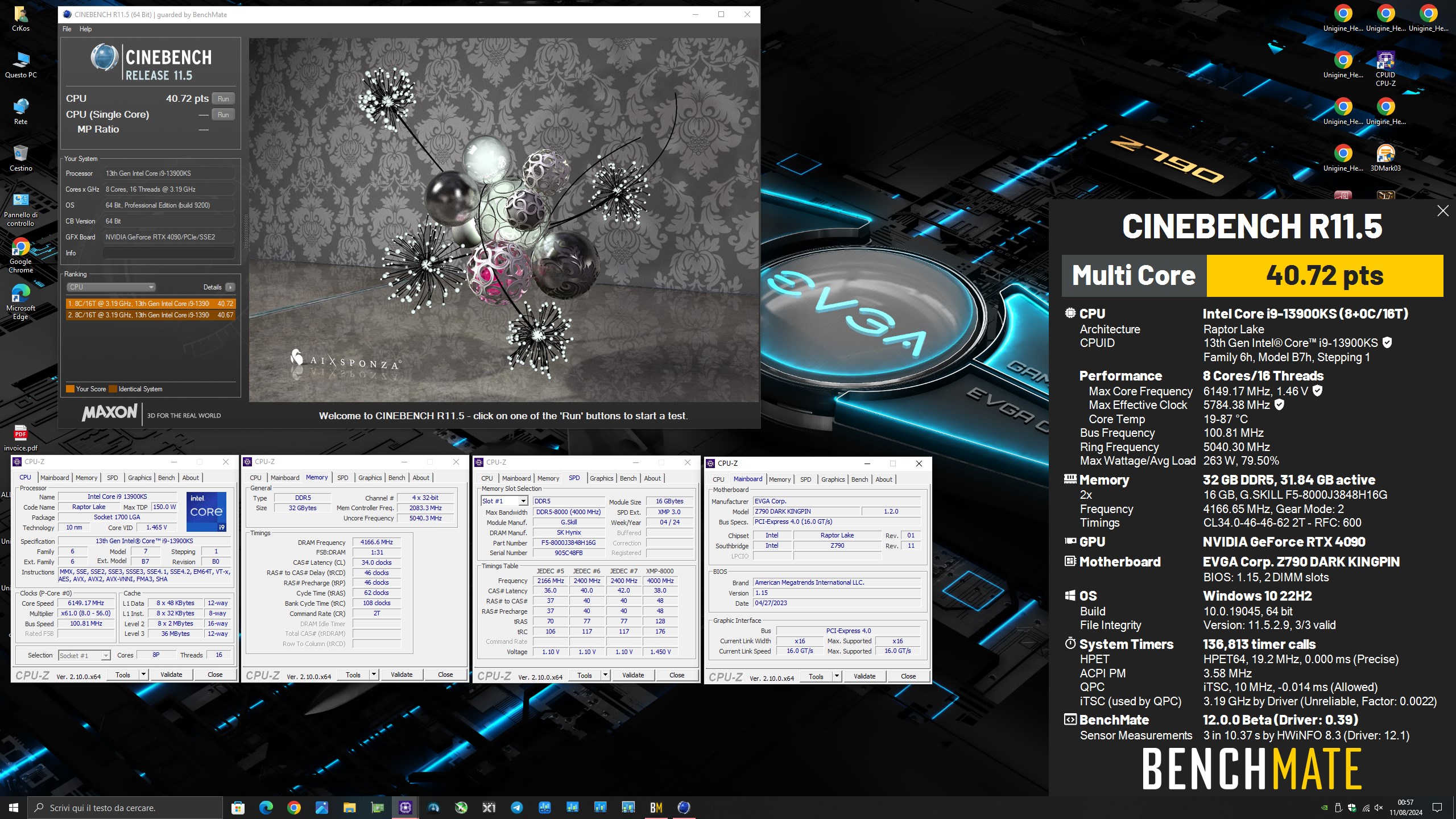Expand ranking Details arrow in Cinebench
1456x819 pixels.
click(230, 287)
